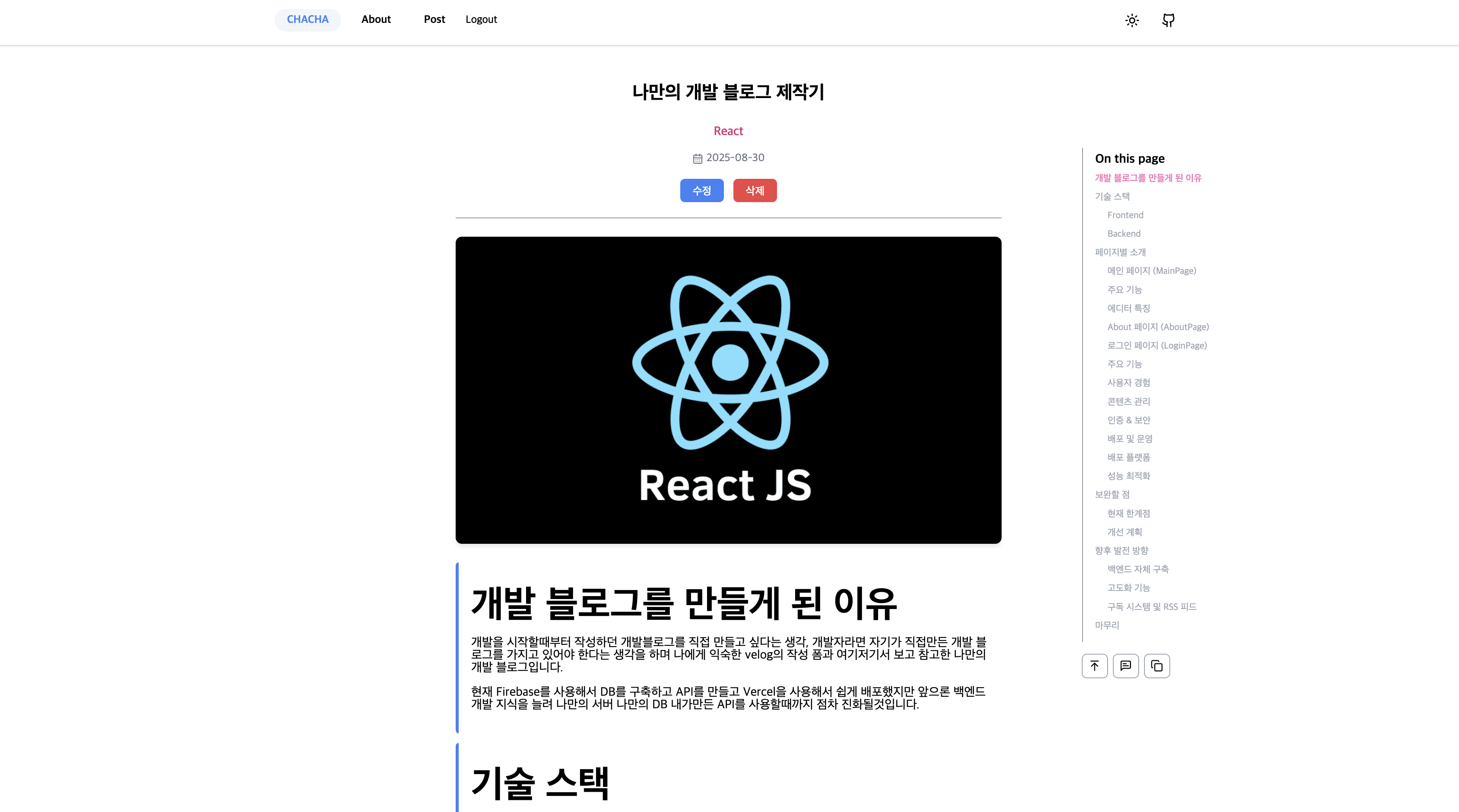
Task: Click the post title '나만의 개발 블로그 제작기'
Action: (x=728, y=92)
